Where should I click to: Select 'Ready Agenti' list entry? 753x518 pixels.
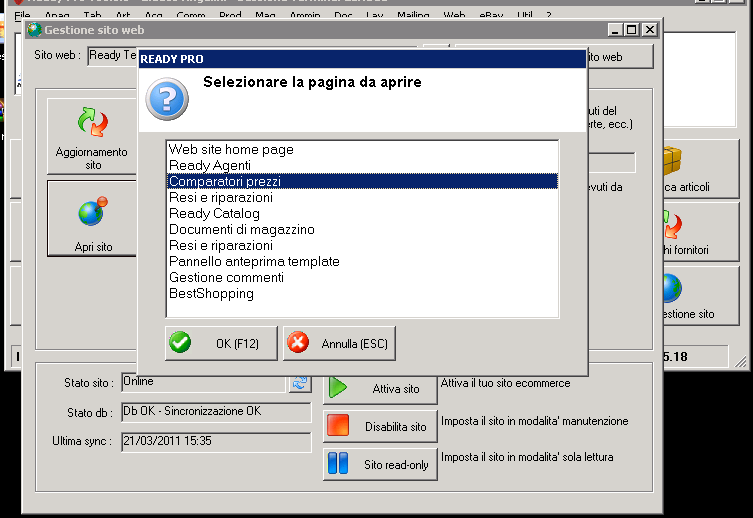coord(362,166)
